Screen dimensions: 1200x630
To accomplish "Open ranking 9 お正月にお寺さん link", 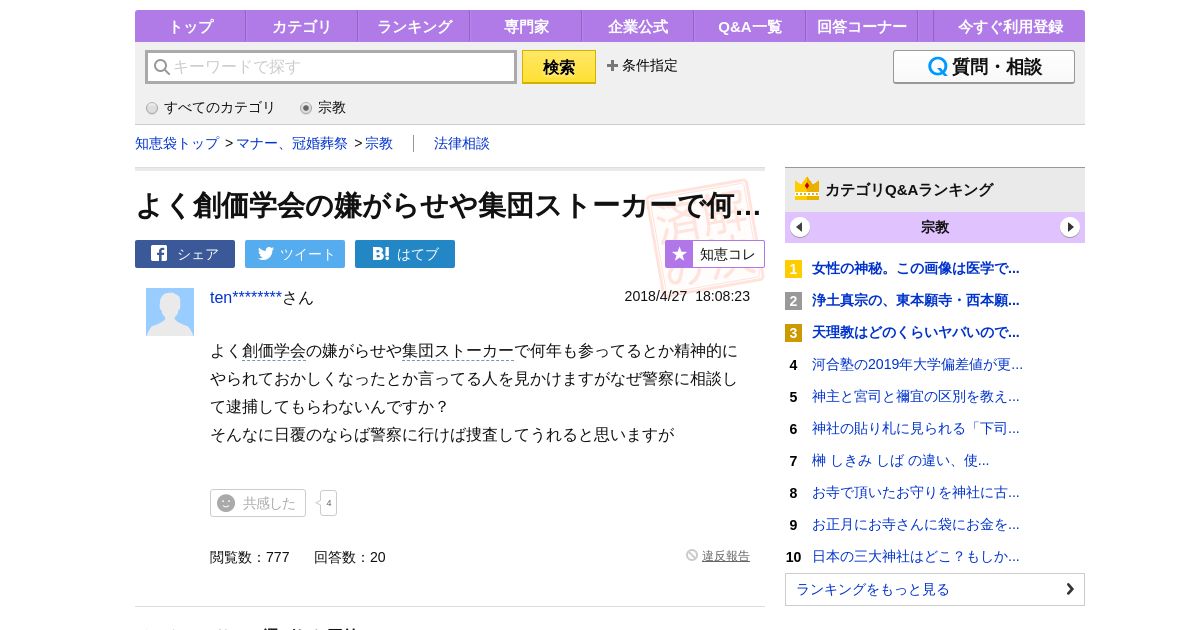I will pos(916,524).
